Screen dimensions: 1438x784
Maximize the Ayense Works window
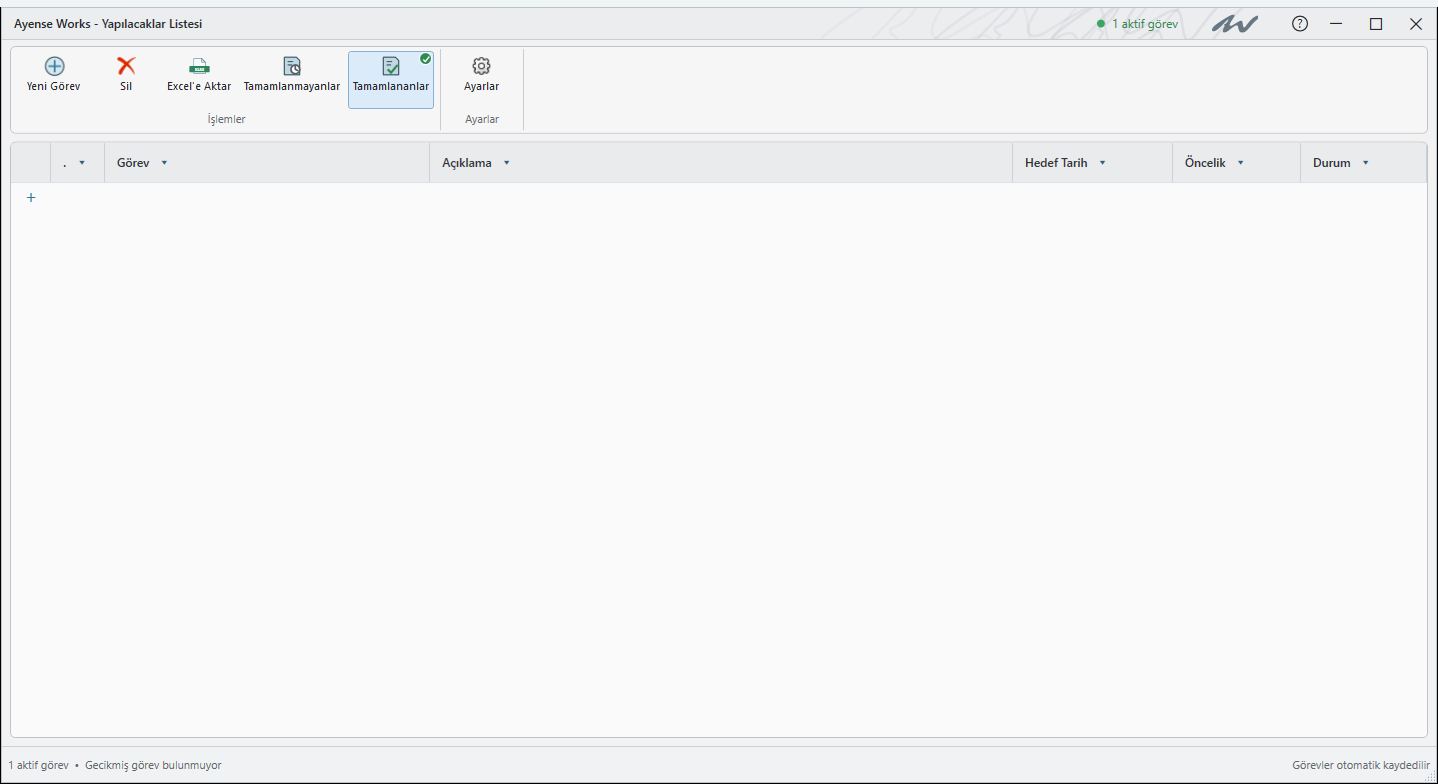click(1376, 24)
